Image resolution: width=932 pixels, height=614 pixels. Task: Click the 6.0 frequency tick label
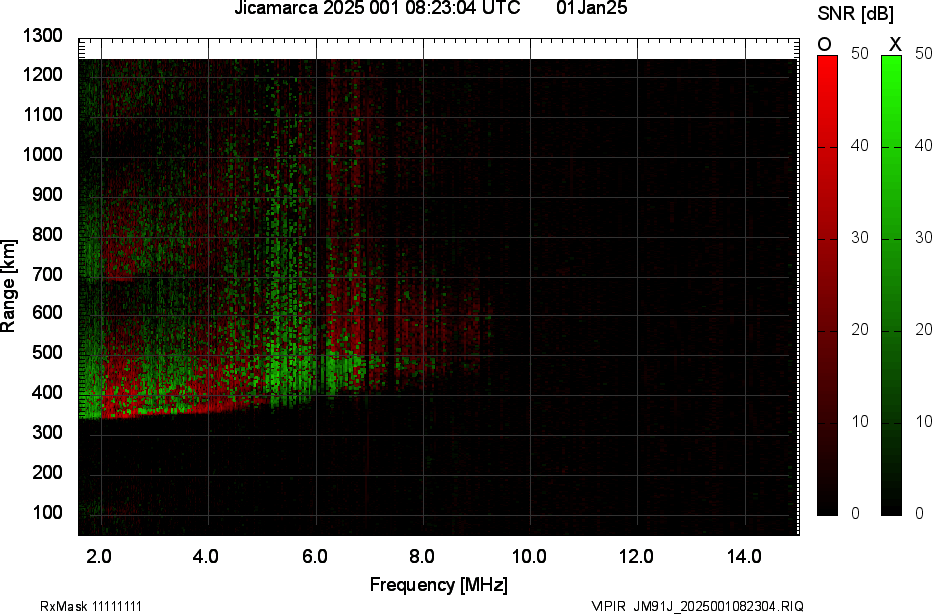pos(314,556)
